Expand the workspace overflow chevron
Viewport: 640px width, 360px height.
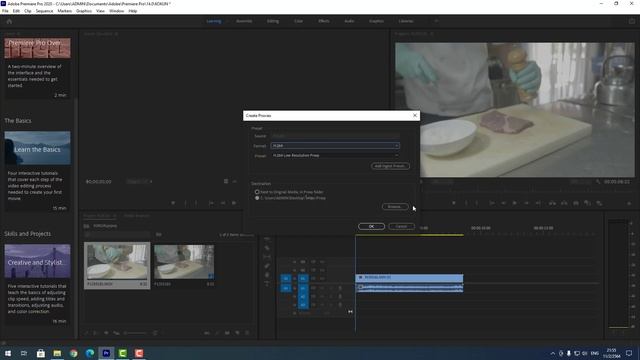(436, 21)
